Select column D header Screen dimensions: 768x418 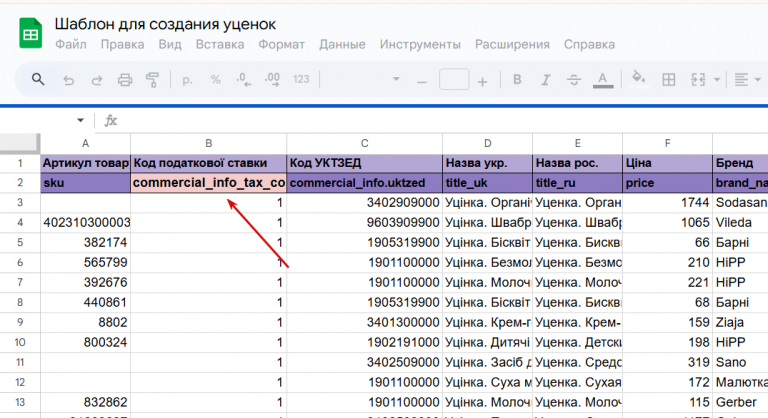click(487, 144)
